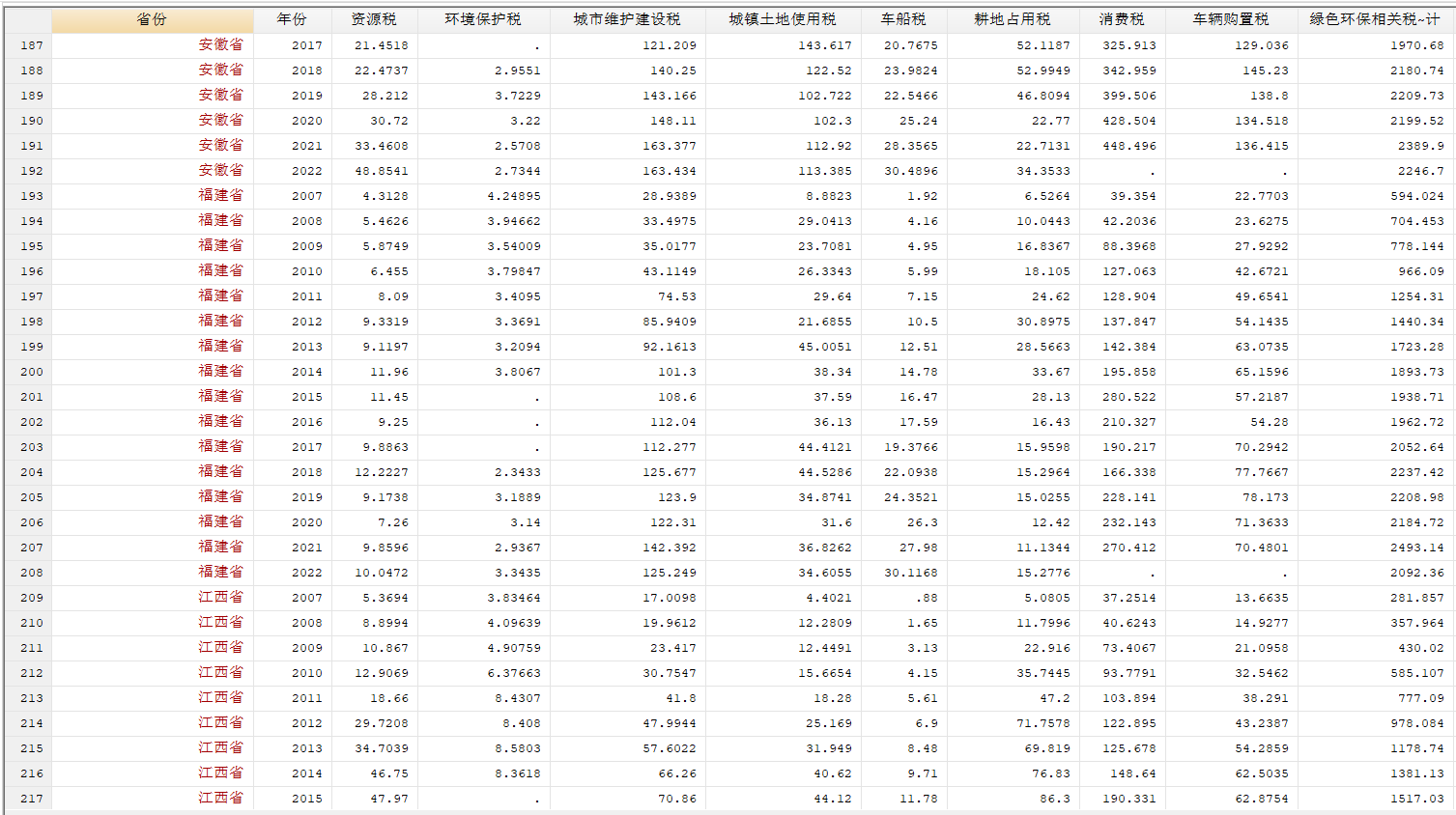Select the 车辆购置税 column header
Viewport: 1456px width, 815px height.
coord(1231,19)
